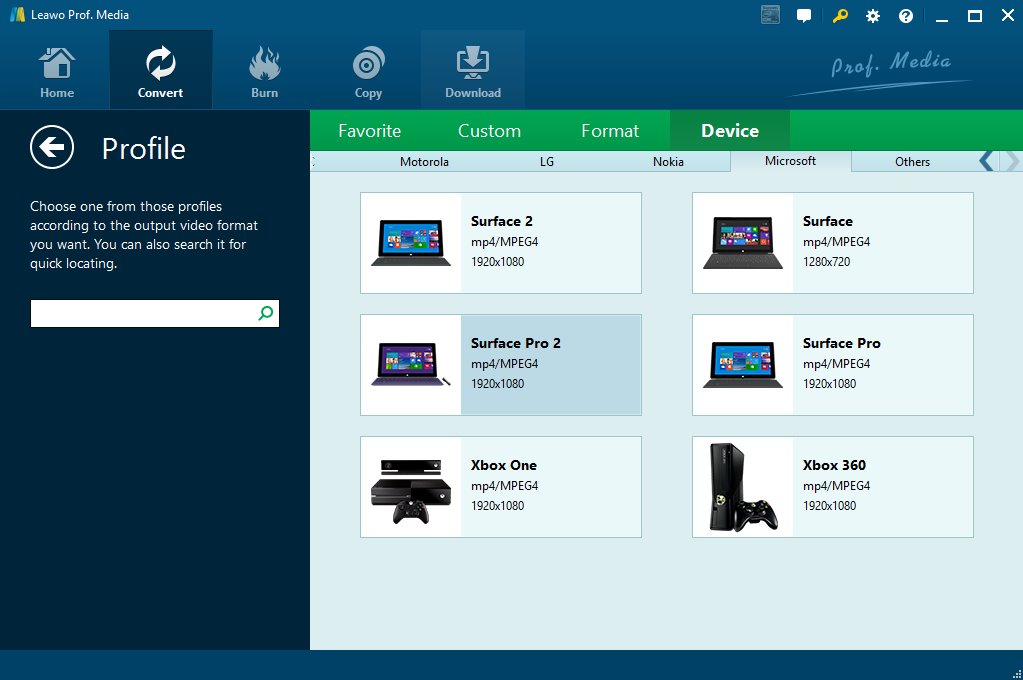Open the Download module
The image size is (1023, 680).
pos(472,70)
